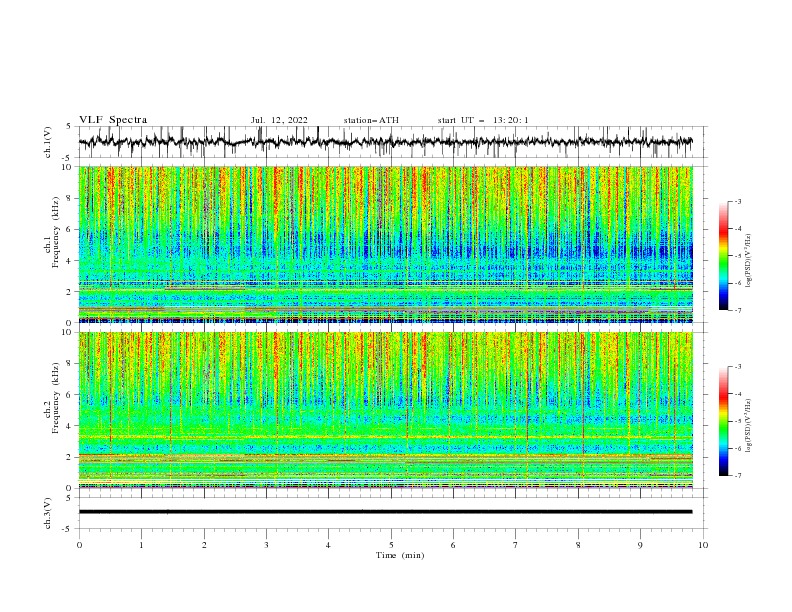
Task: Click the "ch.1(V)" axis label
Action: coord(48,142)
